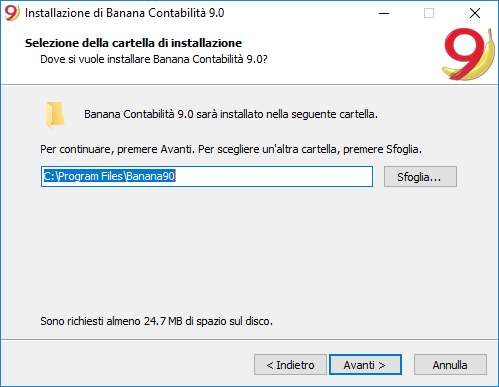Click the greyed-out maximize button
The height and width of the screenshot is (387, 499).
429,13
